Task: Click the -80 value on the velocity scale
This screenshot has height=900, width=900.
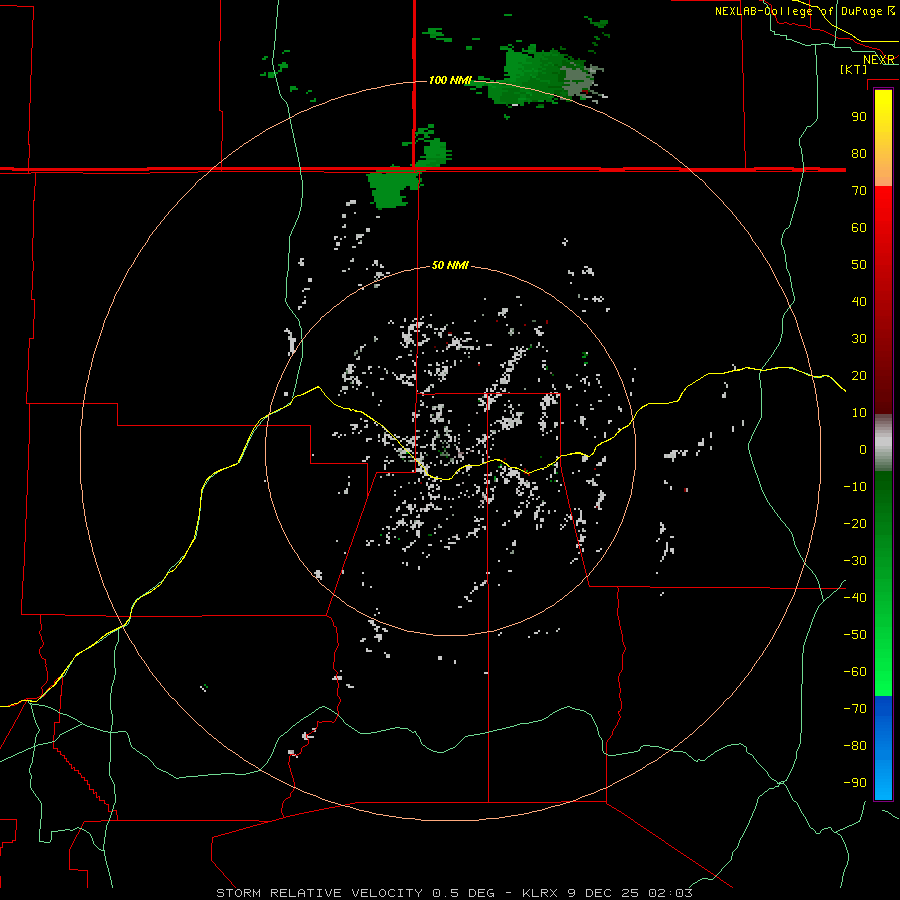Action: pos(855,746)
